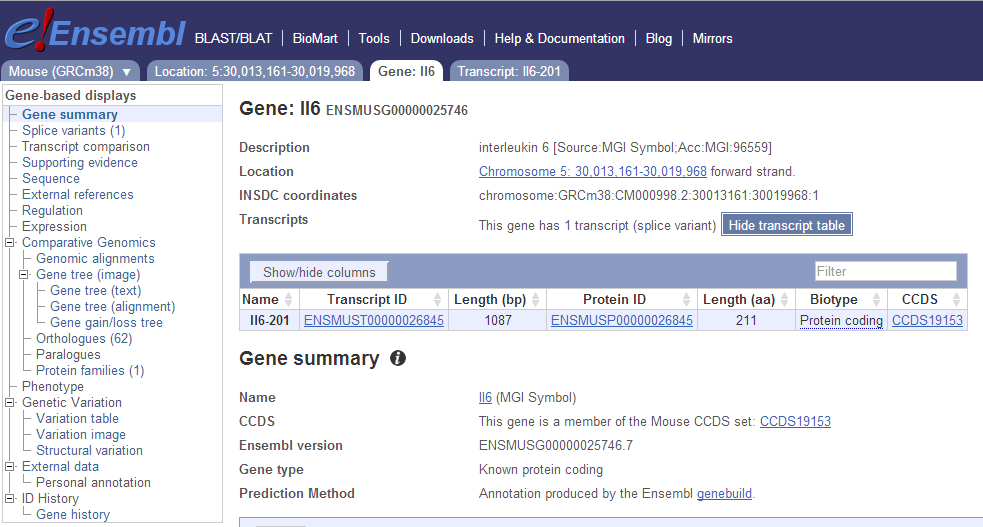Collapse the Genetic Variation tree section
983x527 pixels.
[11, 403]
